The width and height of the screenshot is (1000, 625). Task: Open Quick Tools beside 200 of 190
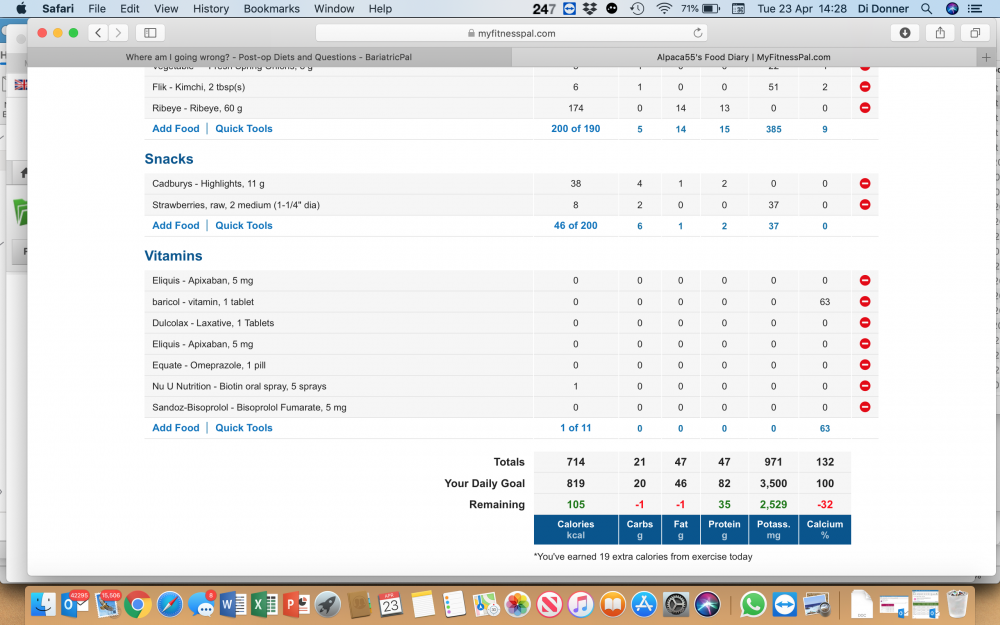point(244,128)
